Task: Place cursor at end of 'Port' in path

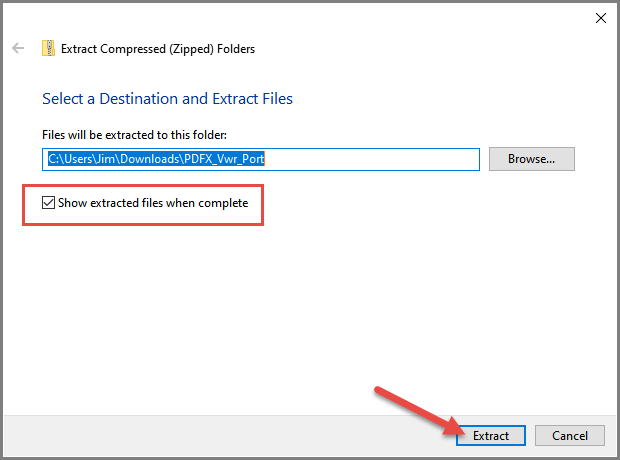Action: pyautogui.click(x=264, y=159)
